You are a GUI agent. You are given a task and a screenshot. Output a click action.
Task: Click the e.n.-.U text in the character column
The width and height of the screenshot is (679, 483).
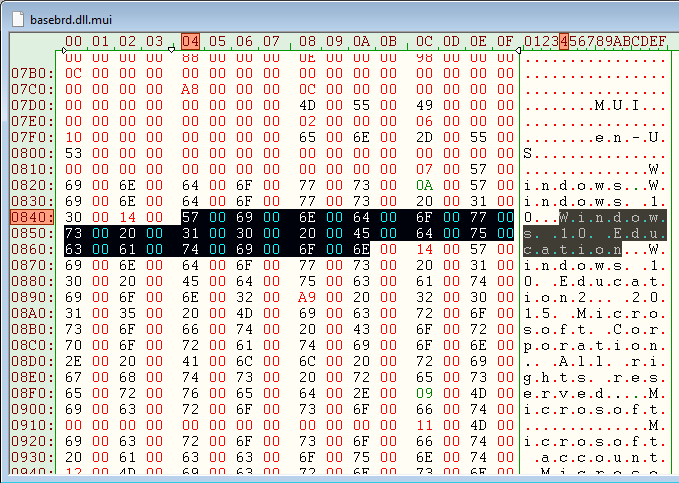tap(626, 137)
